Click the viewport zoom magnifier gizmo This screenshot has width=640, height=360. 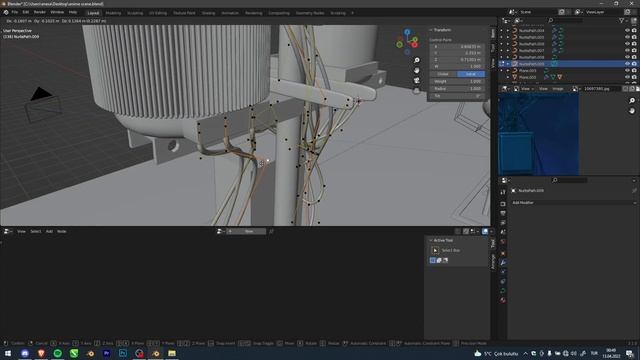pyautogui.click(x=417, y=60)
